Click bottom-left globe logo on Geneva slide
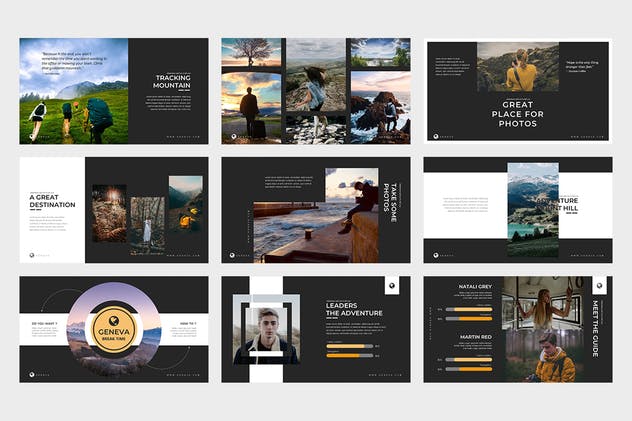The height and width of the screenshot is (421, 632). 32,375
